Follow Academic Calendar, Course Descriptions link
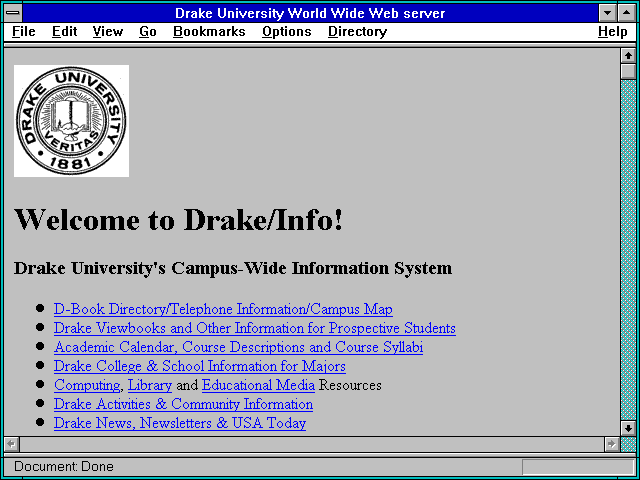Image resolution: width=640 pixels, height=480 pixels. tap(238, 347)
